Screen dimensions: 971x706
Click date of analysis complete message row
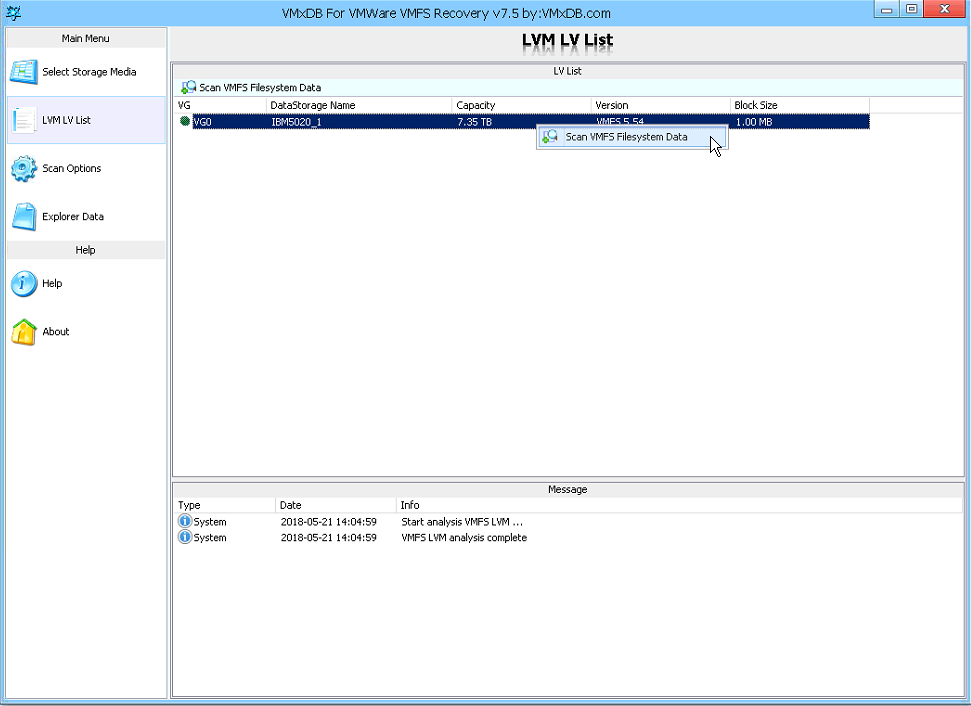(x=328, y=538)
